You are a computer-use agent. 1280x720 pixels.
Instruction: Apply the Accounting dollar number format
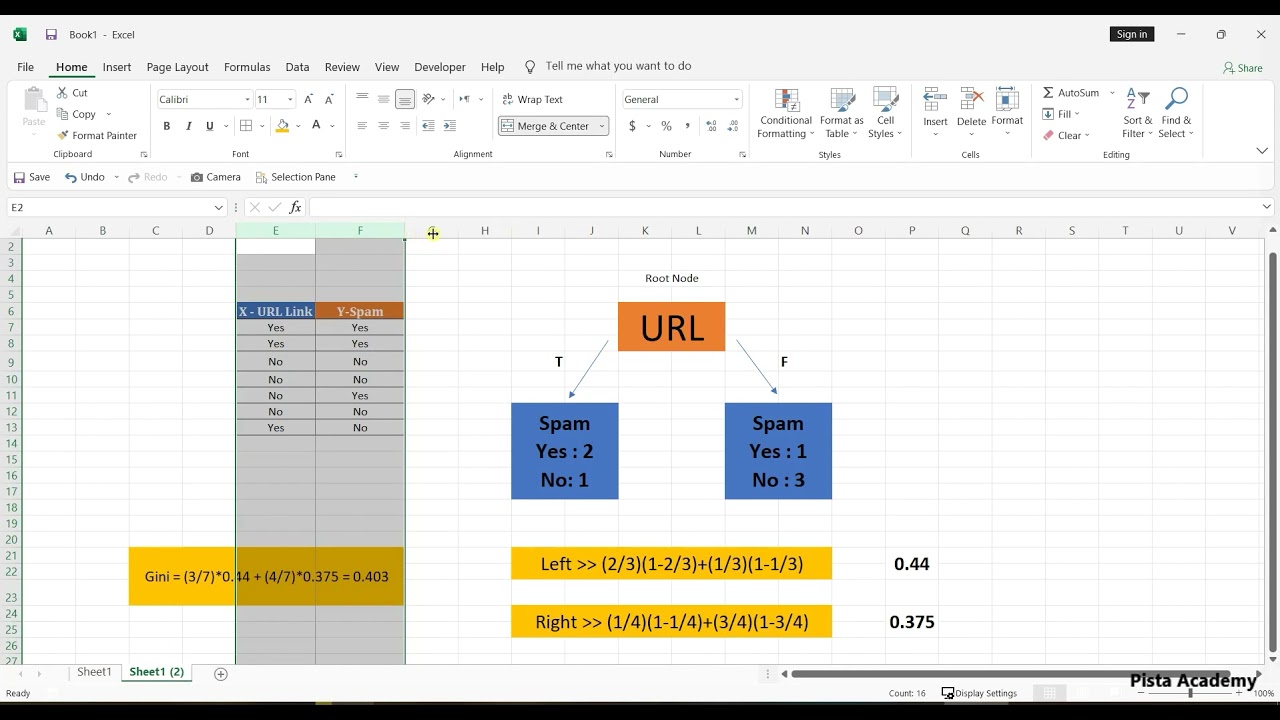632,126
